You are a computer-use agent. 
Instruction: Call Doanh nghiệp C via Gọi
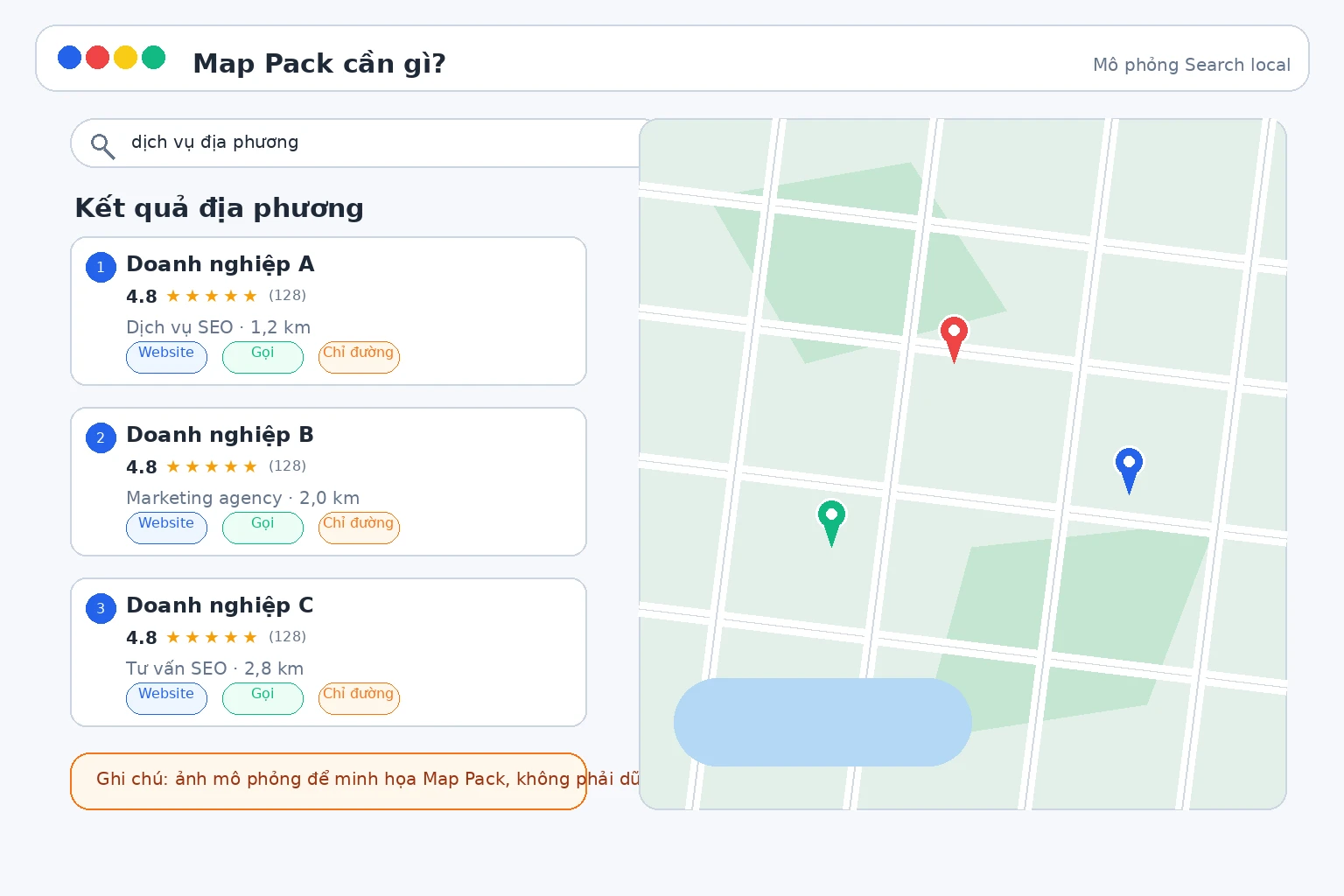262,698
